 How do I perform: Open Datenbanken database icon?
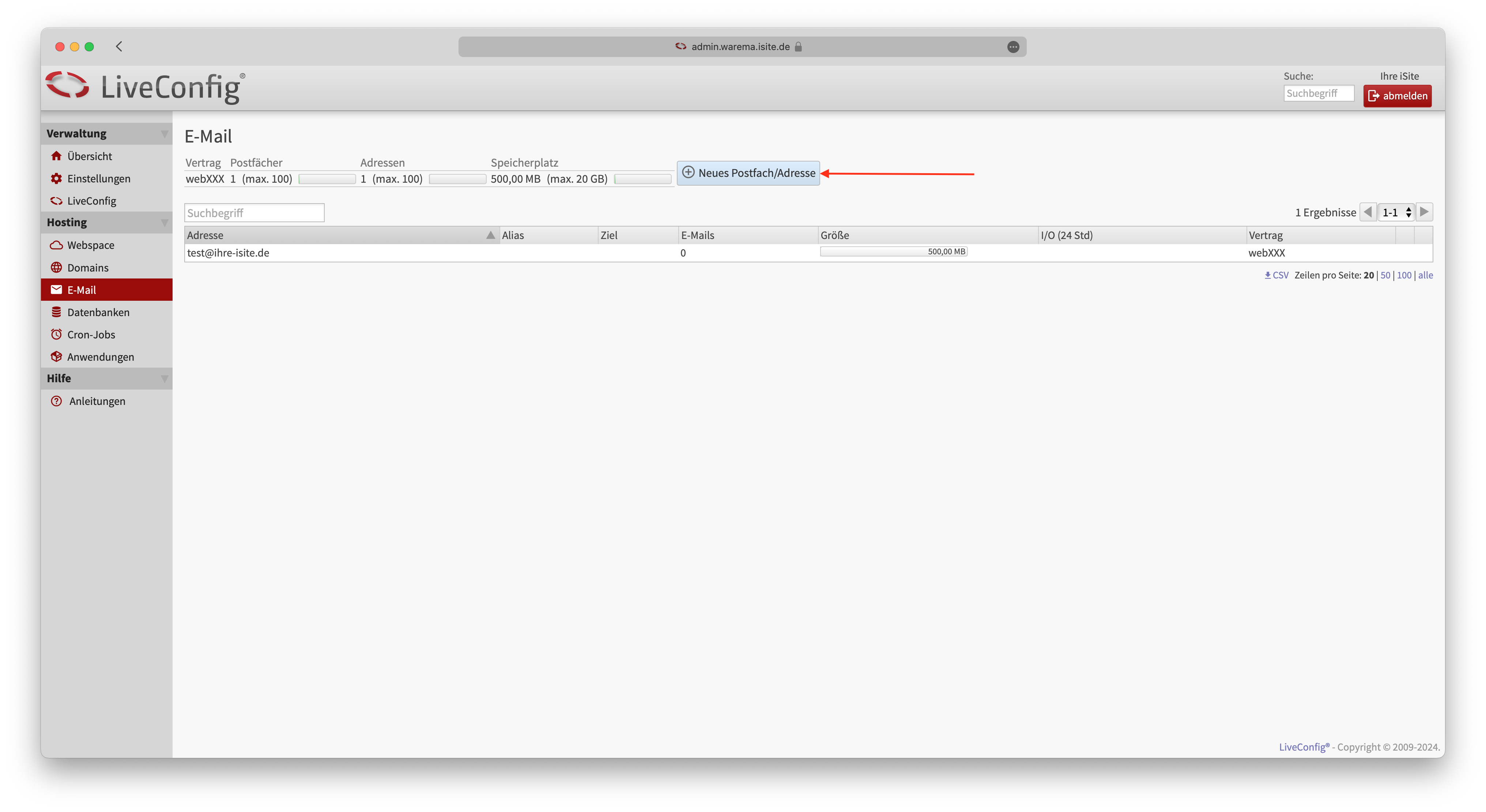coord(56,312)
